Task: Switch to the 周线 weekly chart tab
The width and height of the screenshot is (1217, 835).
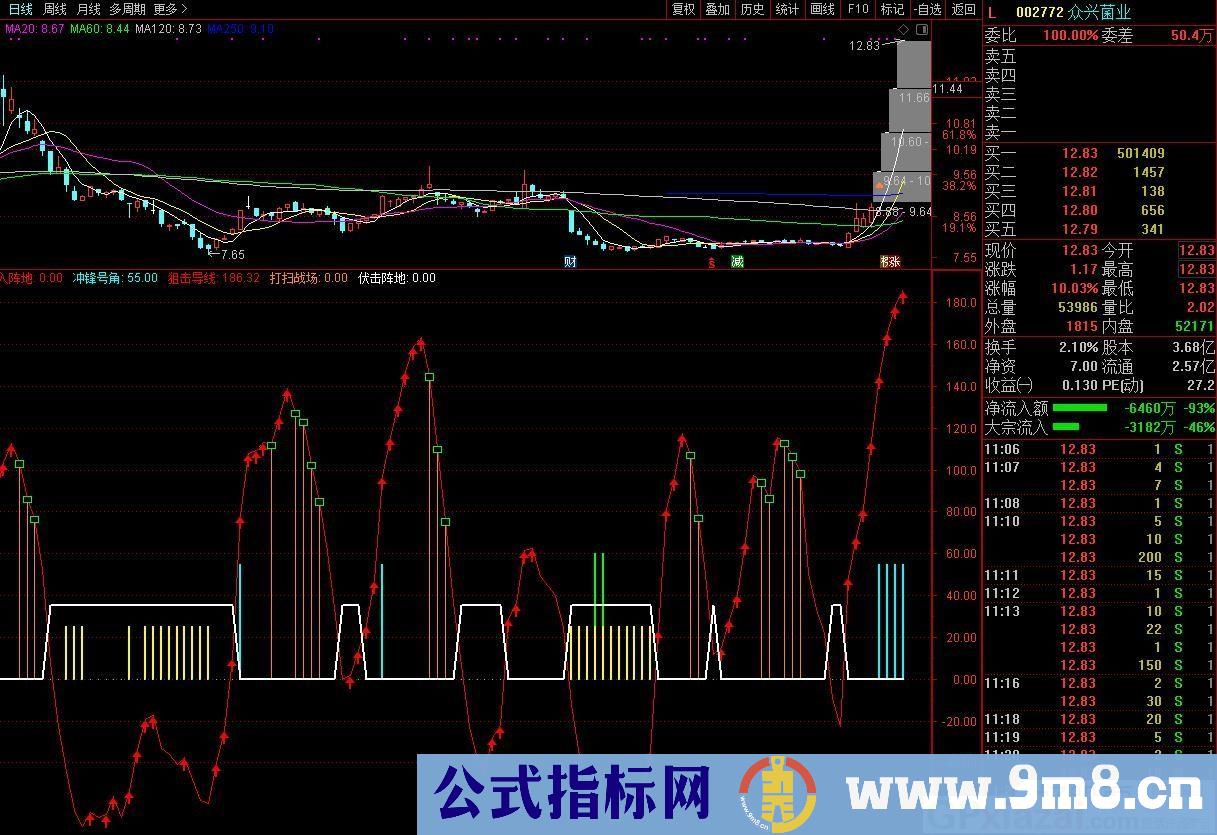Action: pos(55,9)
